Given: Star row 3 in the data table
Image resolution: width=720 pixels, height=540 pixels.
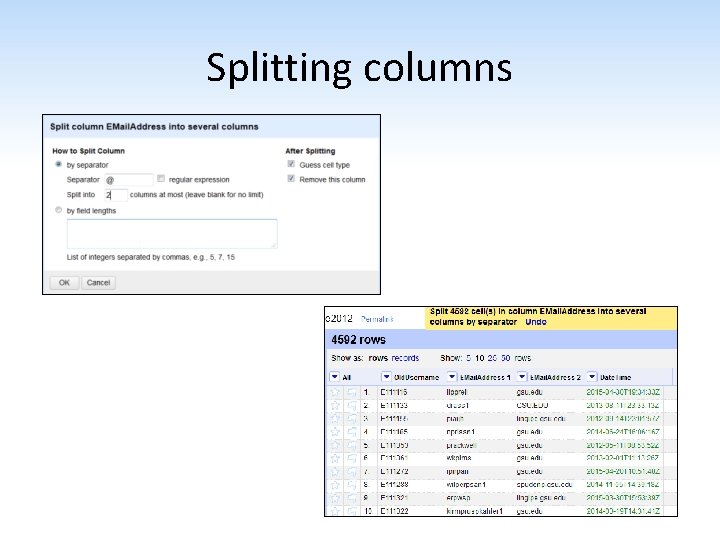Looking at the screenshot, I should [335, 419].
